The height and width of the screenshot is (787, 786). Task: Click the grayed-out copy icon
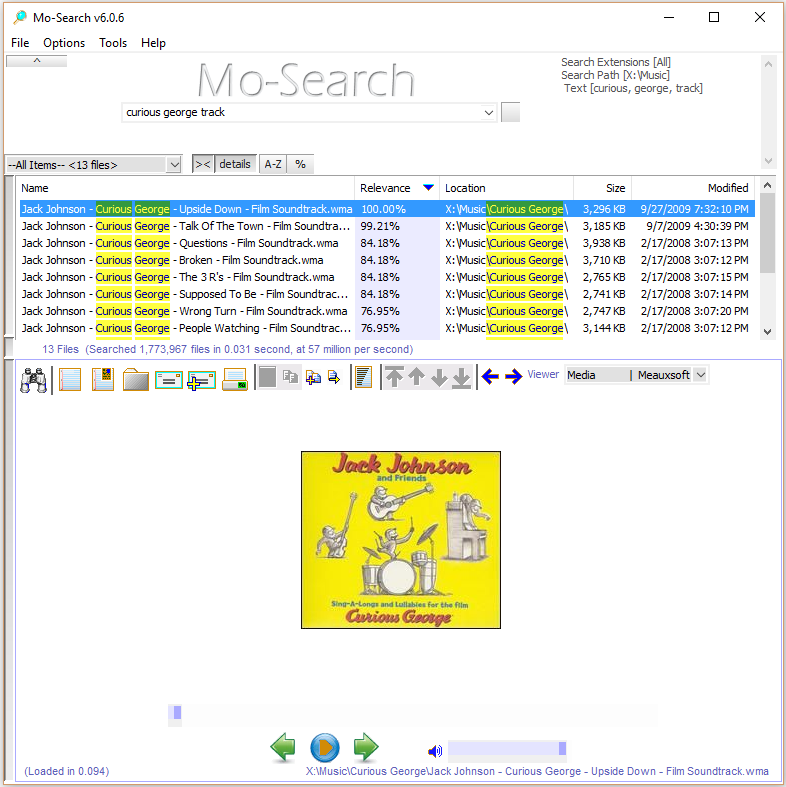290,376
